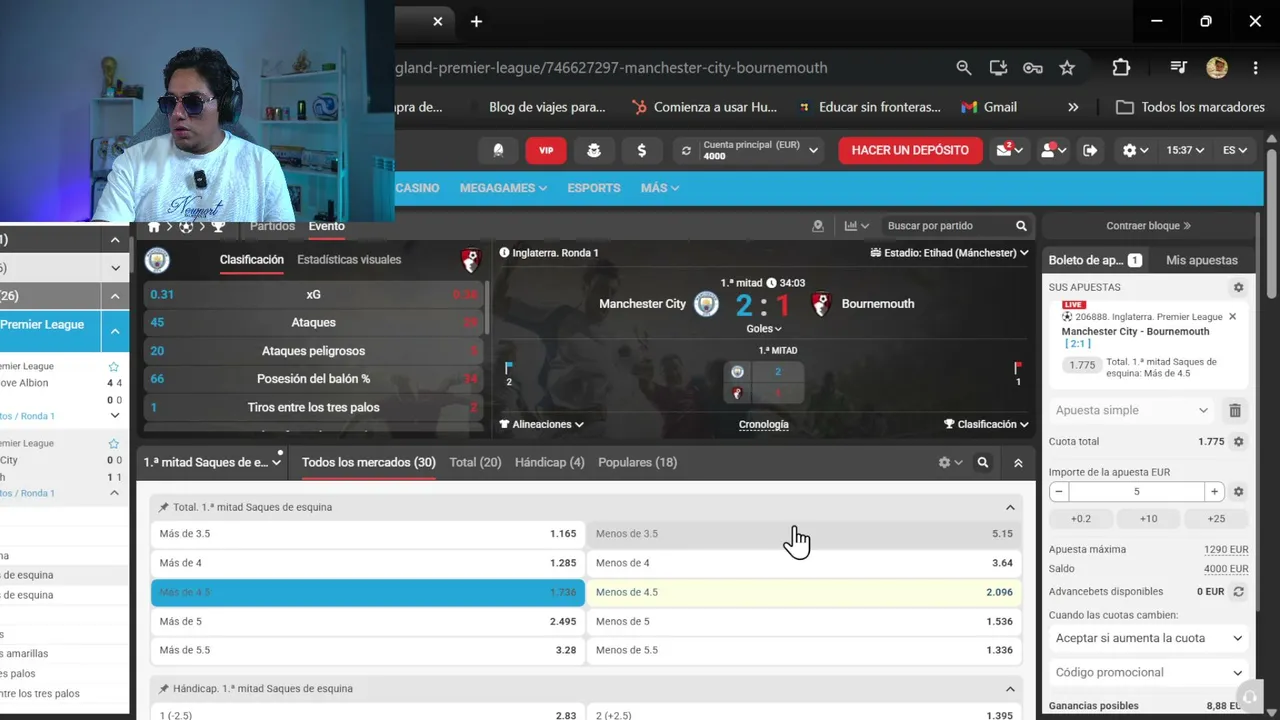1280x720 pixels.
Task: Click the rocket promotions icon
Action: point(498,150)
